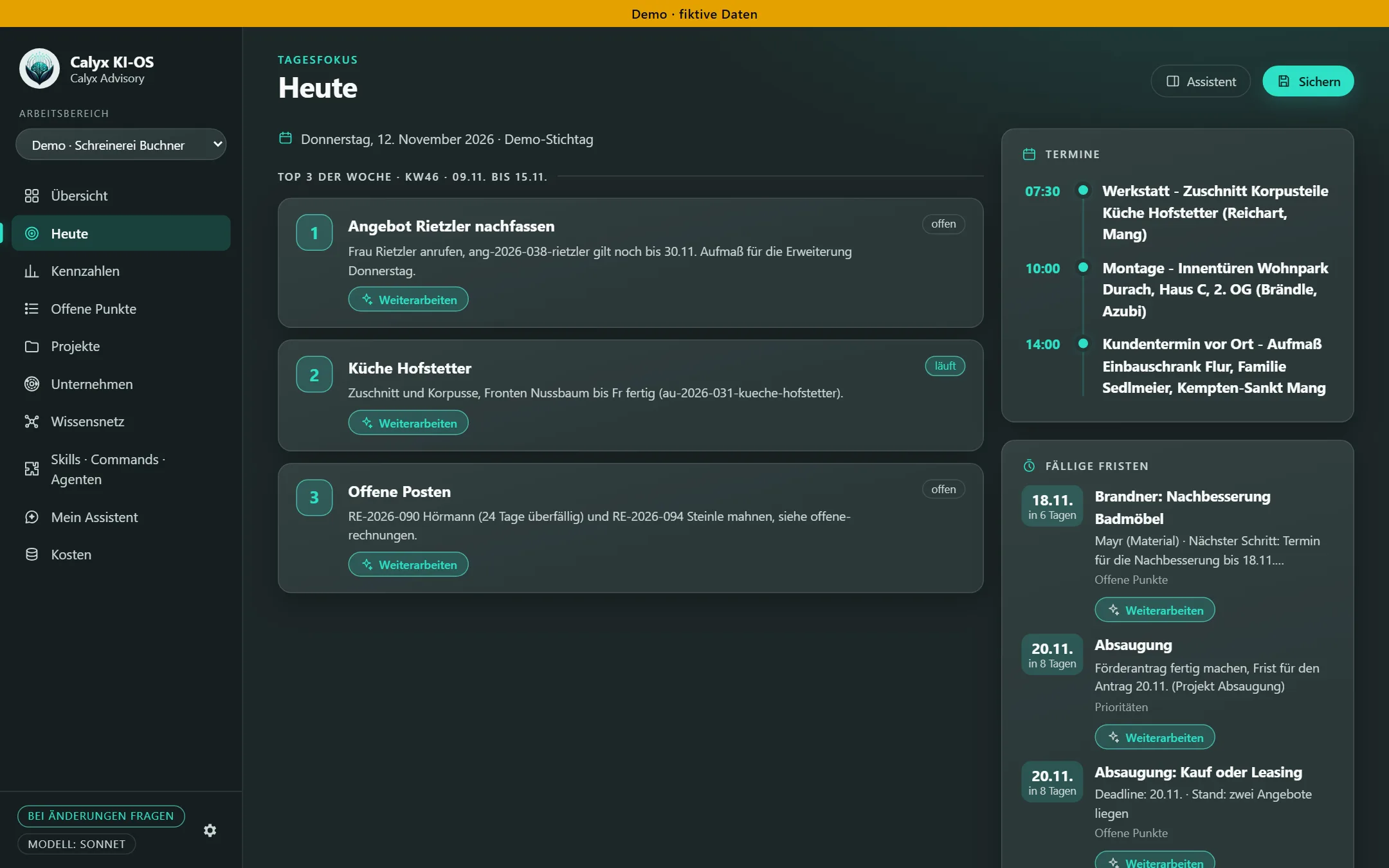Expand the 'offen' status of Offene Posten
1389x868 pixels.
[x=943, y=489]
